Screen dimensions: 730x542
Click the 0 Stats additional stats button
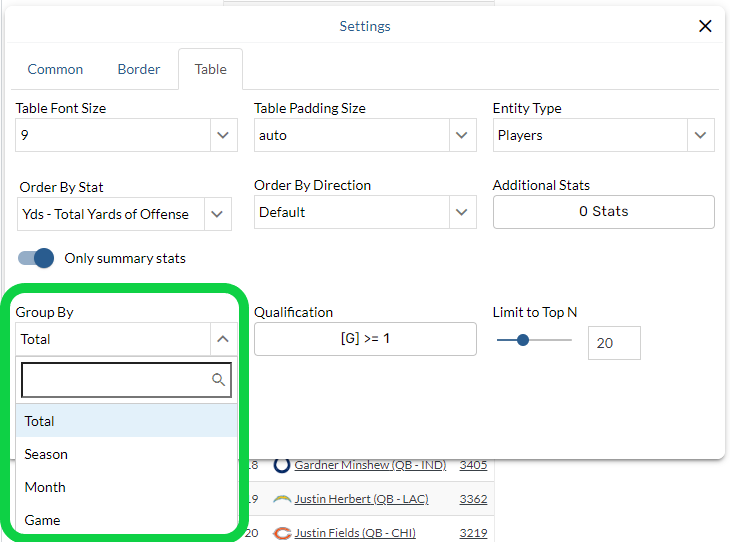603,212
